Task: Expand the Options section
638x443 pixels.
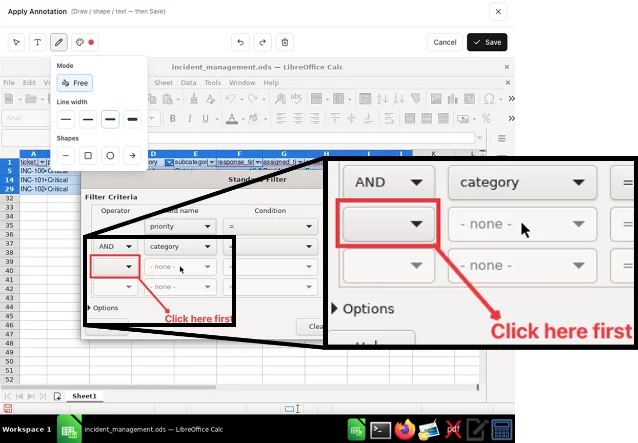Action: (103, 308)
